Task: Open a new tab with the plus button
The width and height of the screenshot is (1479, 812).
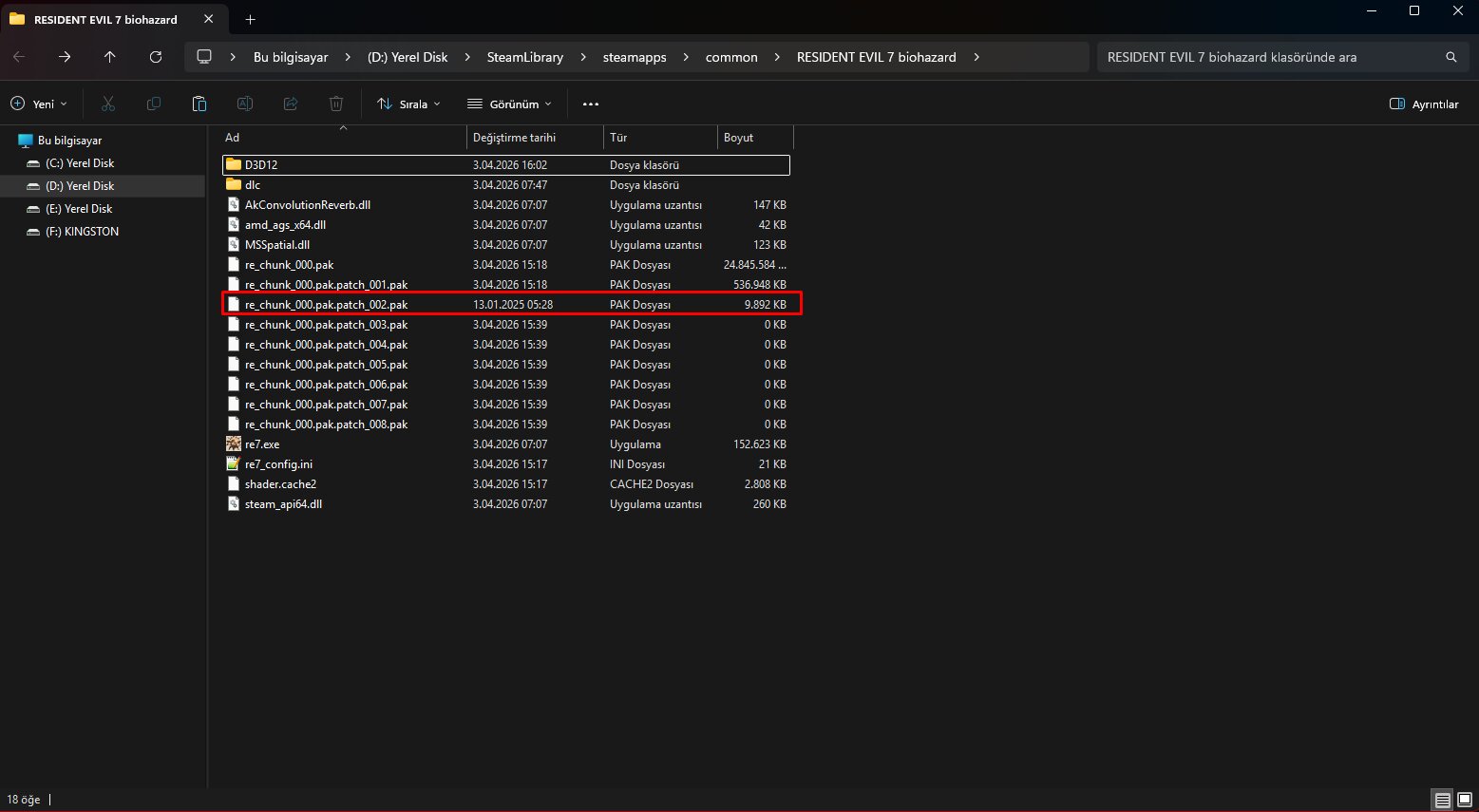Action: point(250,19)
